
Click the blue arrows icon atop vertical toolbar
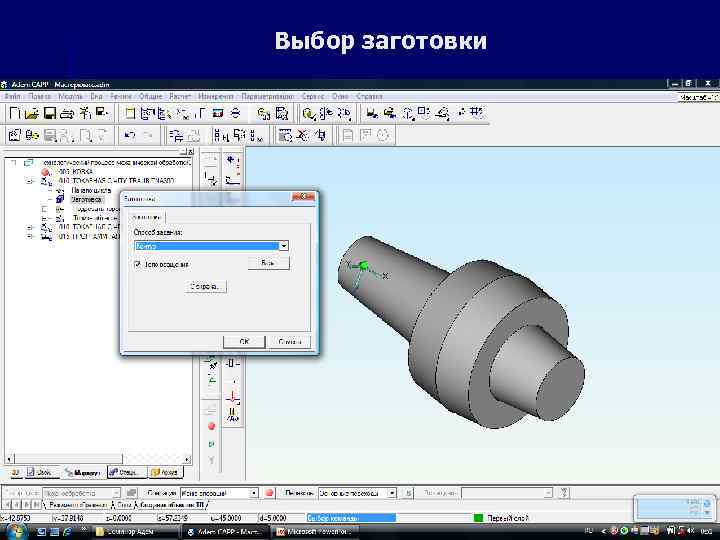pos(232,161)
